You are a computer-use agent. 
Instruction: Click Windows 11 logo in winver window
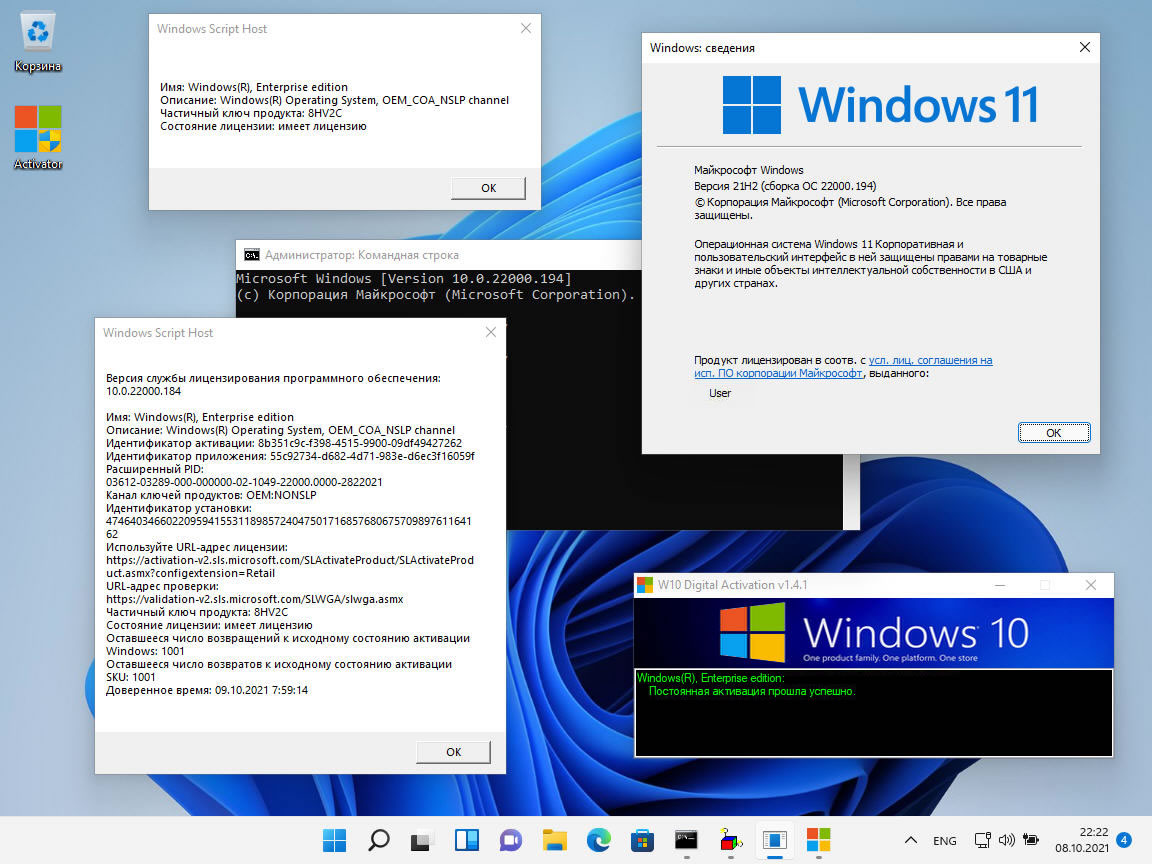pos(880,104)
